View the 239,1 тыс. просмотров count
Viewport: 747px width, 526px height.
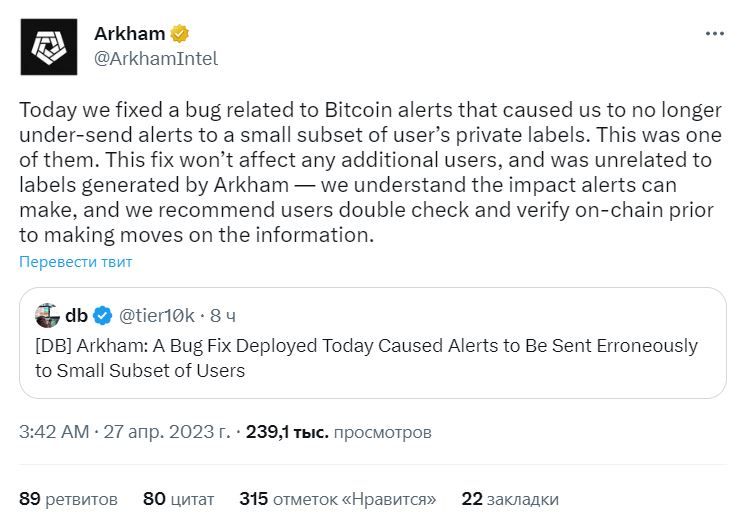338,432
